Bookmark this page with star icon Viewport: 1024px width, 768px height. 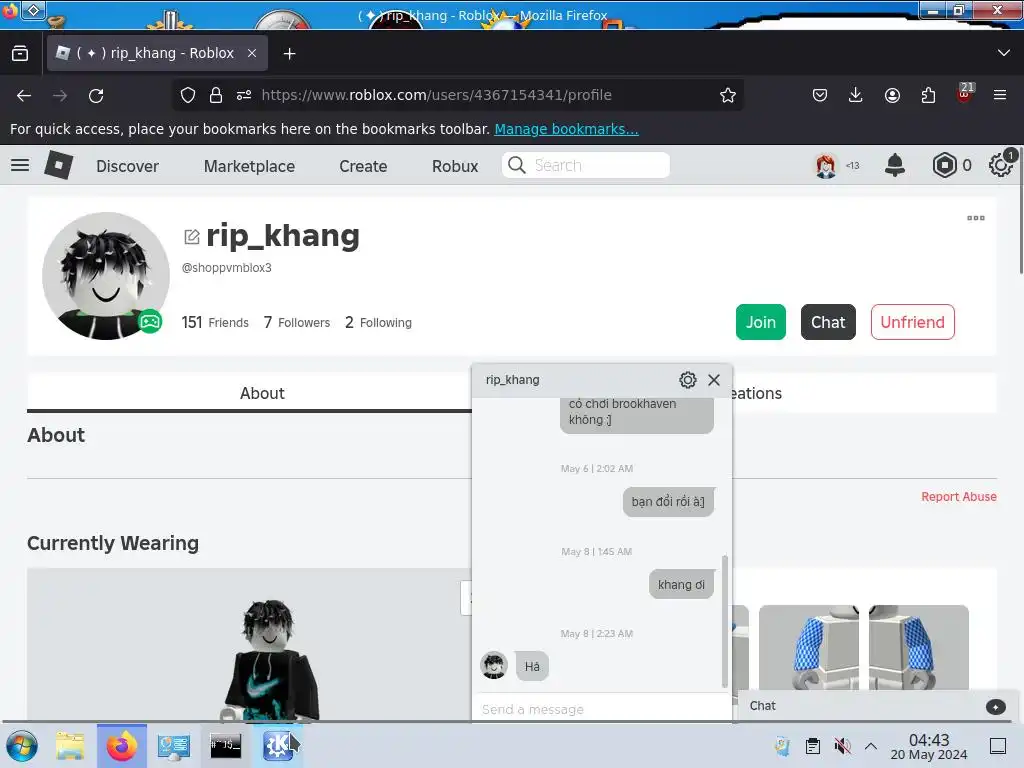[728, 95]
